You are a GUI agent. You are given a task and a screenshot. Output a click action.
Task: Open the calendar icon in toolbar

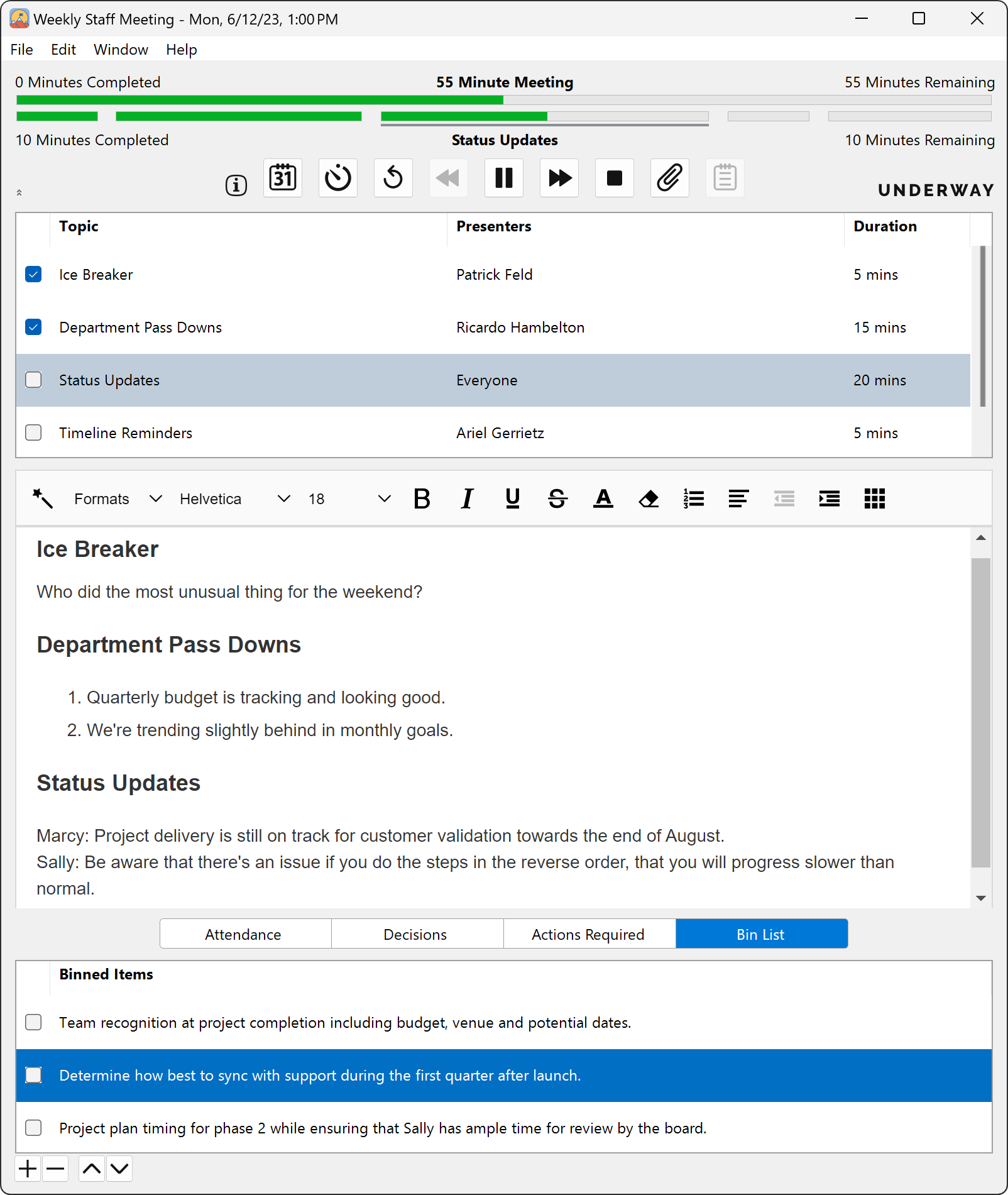(283, 178)
